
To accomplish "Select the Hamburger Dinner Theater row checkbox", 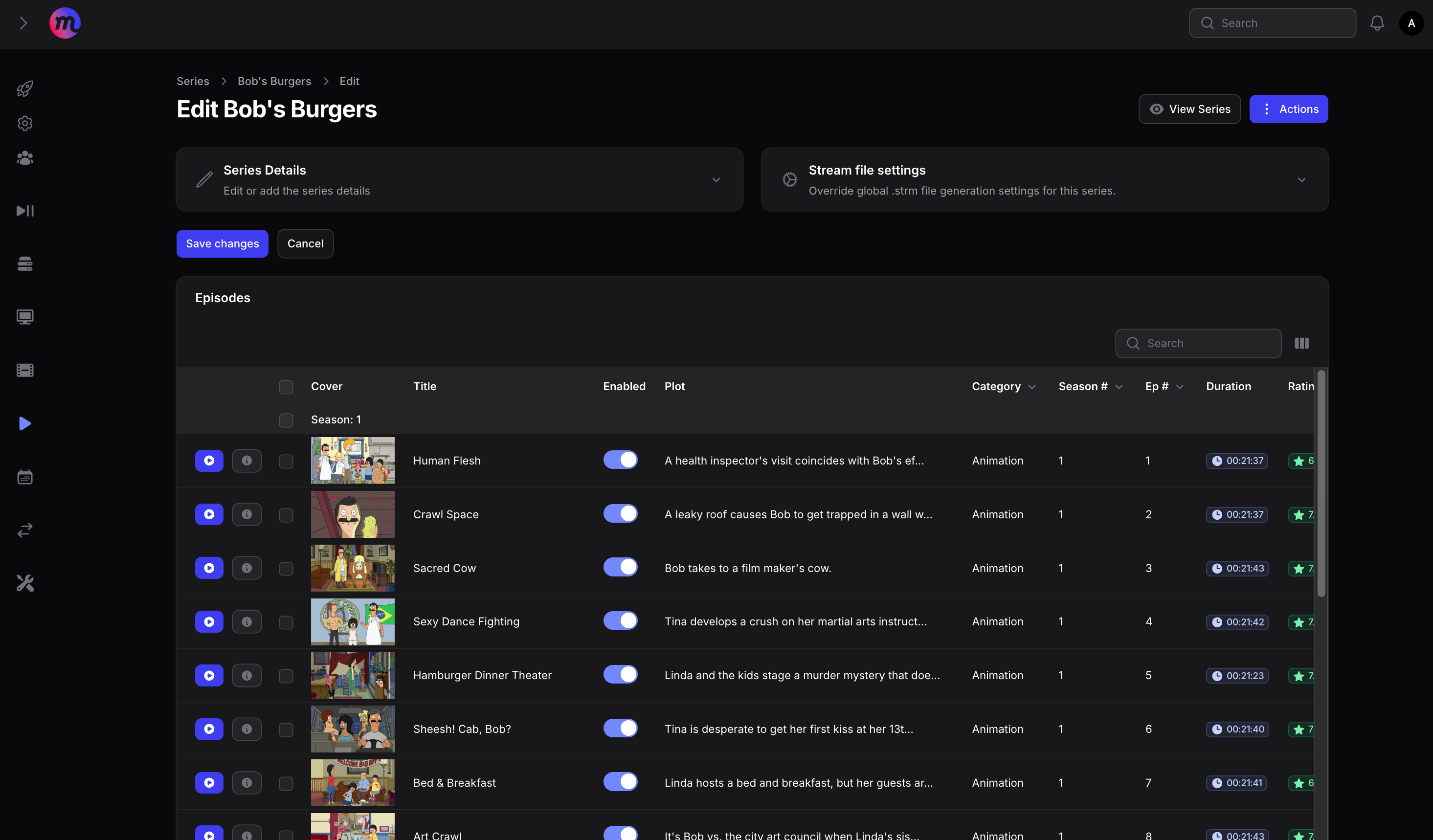I will tap(286, 676).
